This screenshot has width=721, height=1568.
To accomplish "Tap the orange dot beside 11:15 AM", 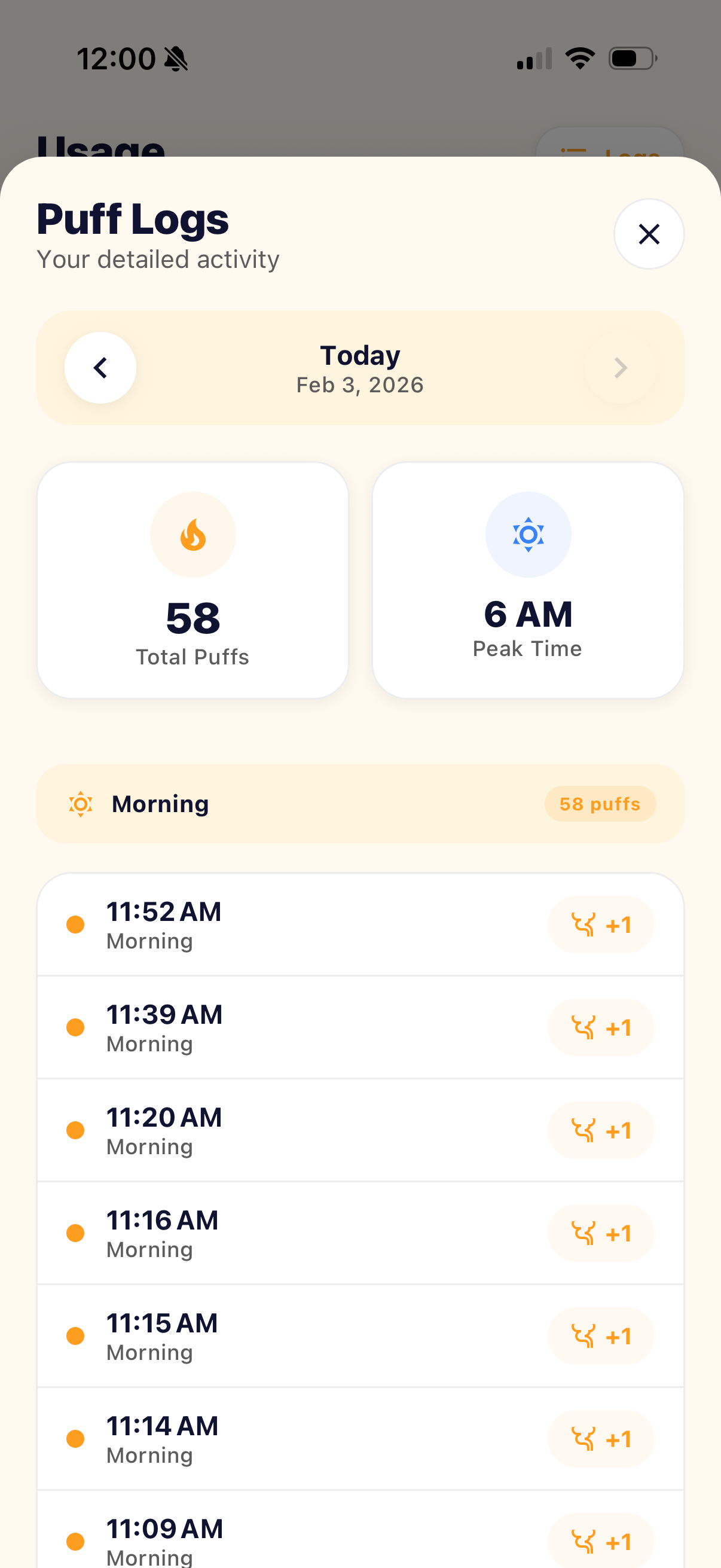I will tap(75, 1336).
